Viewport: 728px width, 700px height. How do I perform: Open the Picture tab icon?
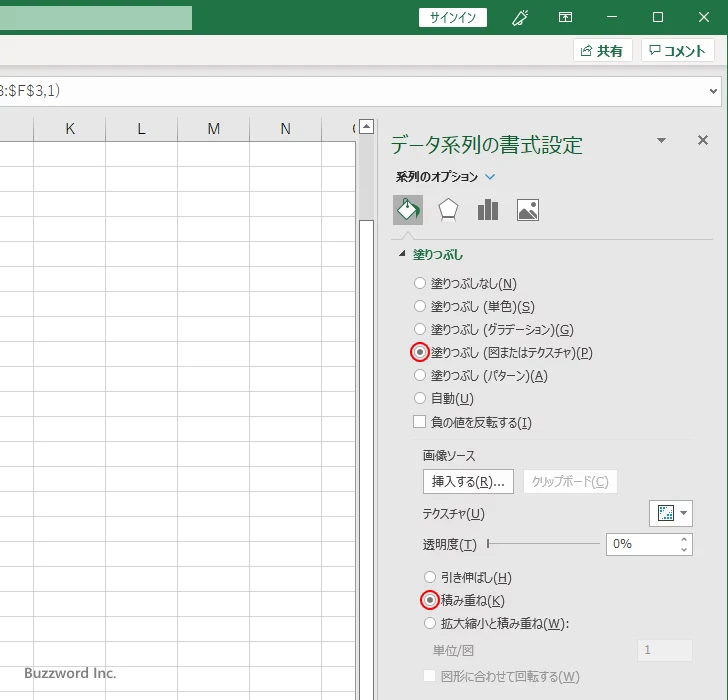(x=528, y=210)
